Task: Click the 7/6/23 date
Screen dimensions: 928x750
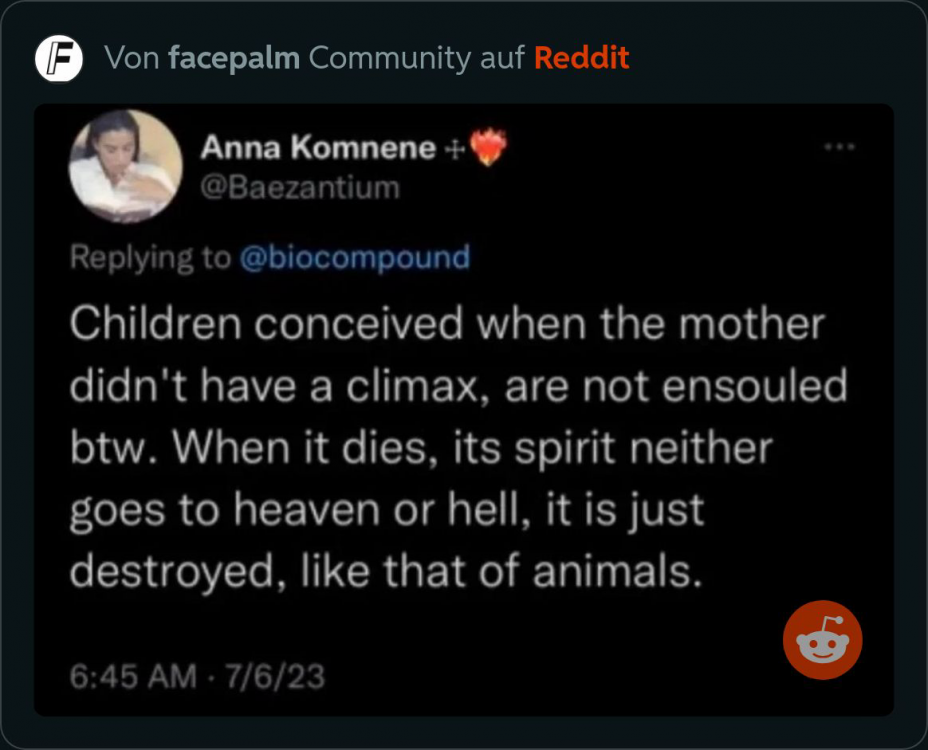Action: point(276,677)
